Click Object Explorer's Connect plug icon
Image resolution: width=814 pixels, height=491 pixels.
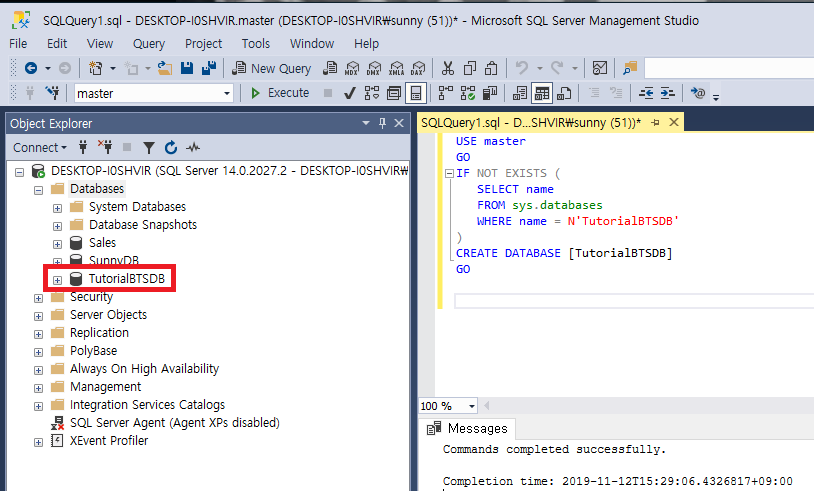[83, 147]
